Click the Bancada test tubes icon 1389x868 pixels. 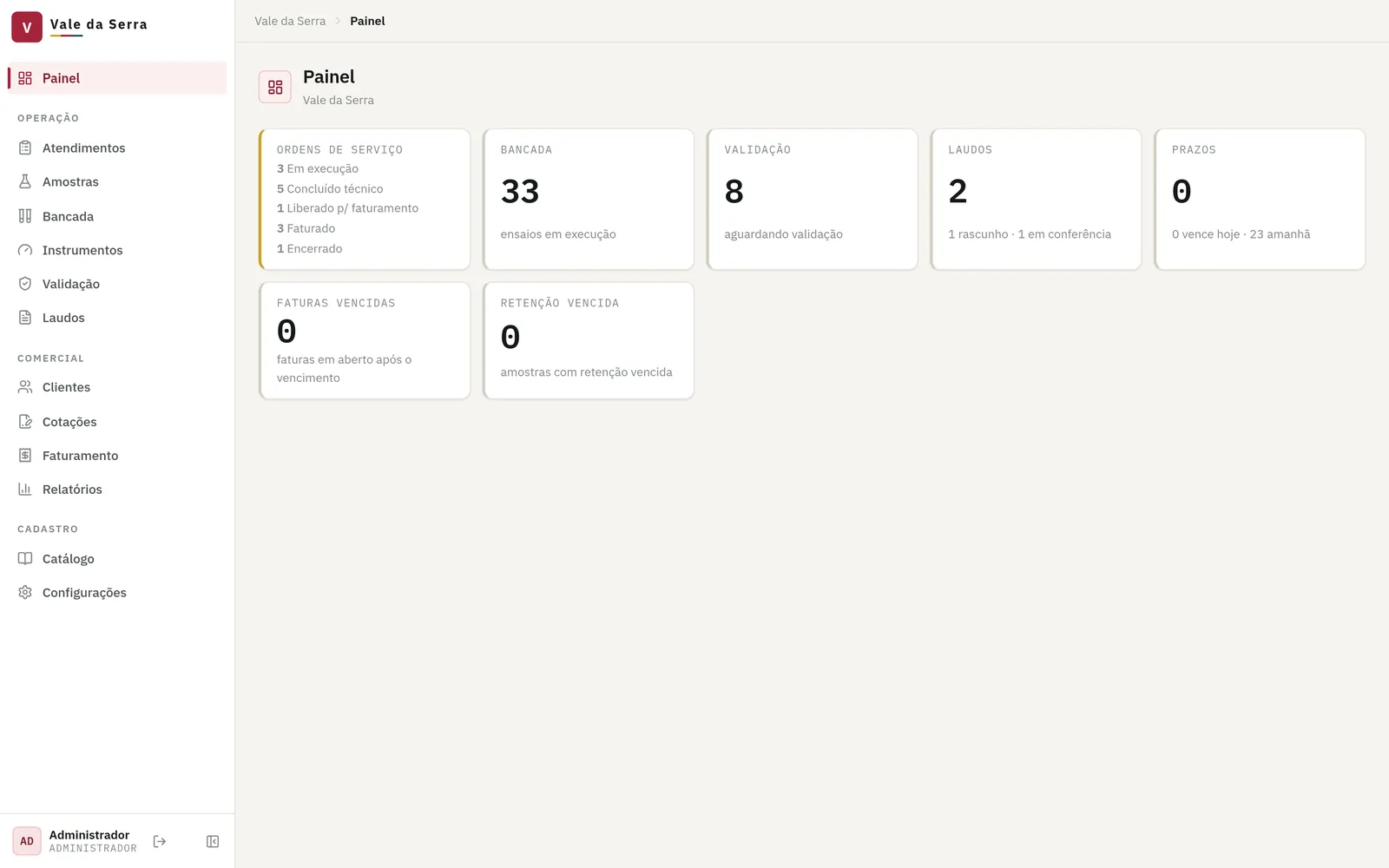(25, 216)
